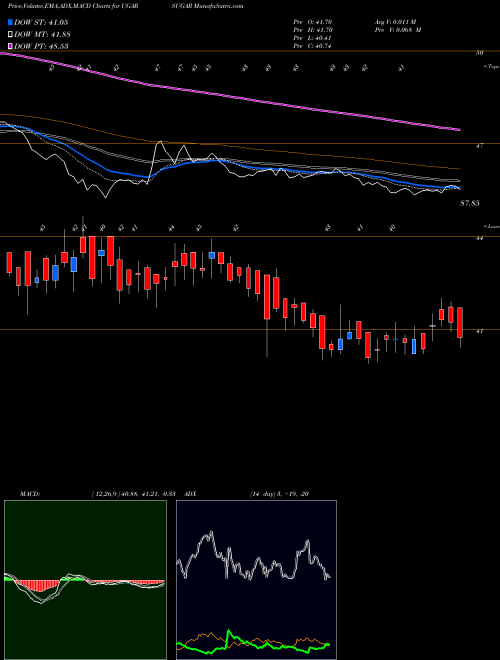Click the Pre O: 41.70 value

[x=313, y=22]
